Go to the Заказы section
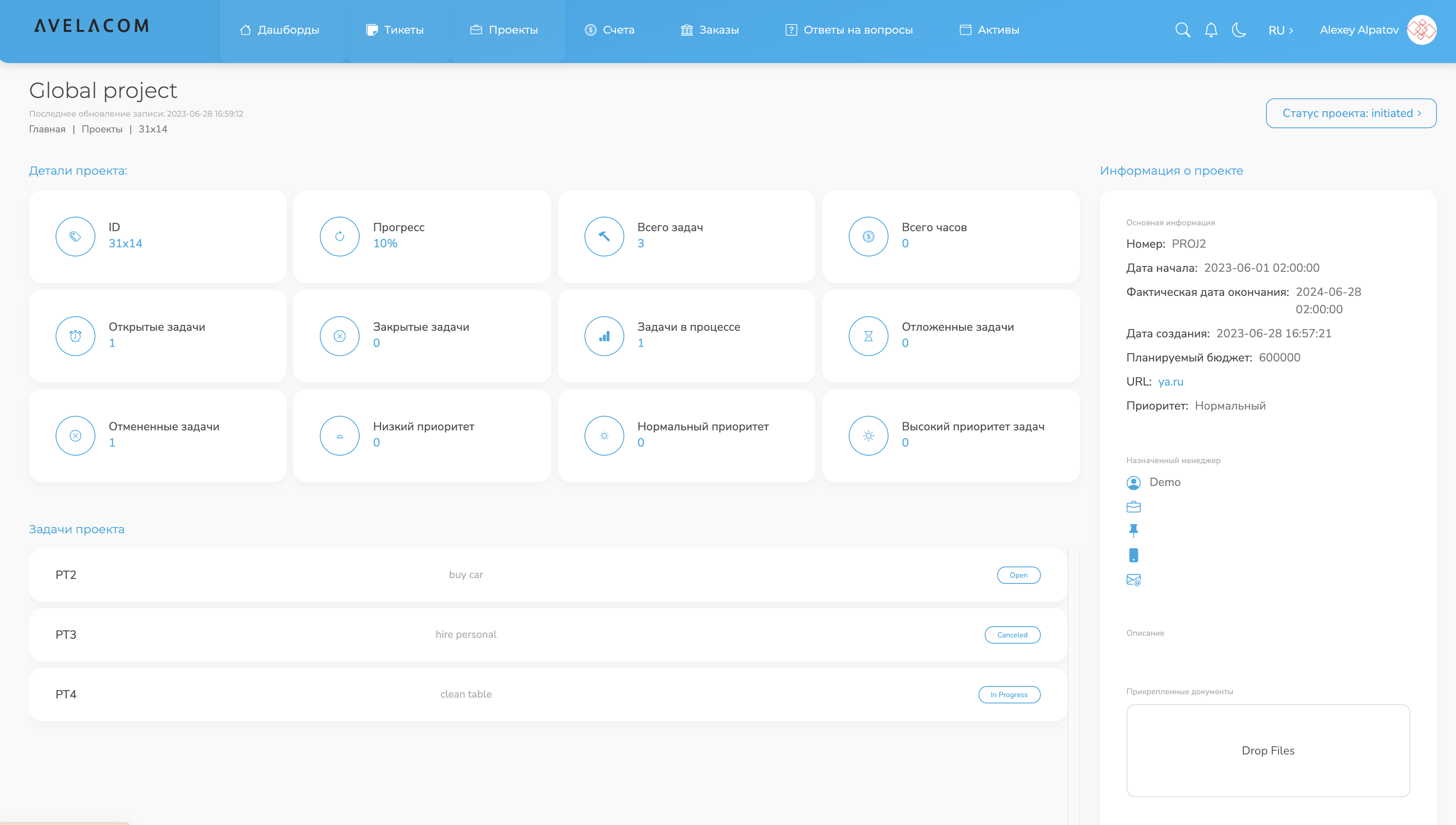Screen dimensions: 1456x825 [x=710, y=30]
